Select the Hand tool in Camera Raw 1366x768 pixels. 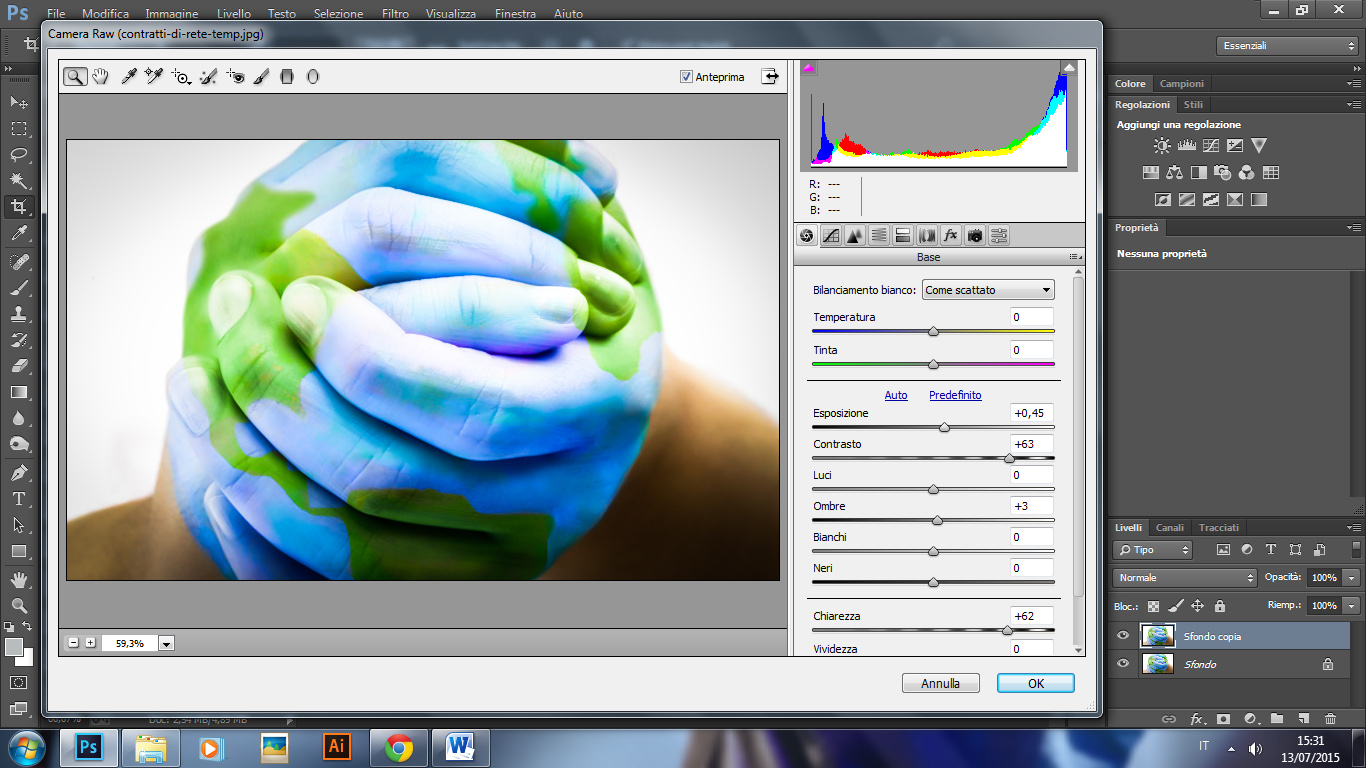101,76
